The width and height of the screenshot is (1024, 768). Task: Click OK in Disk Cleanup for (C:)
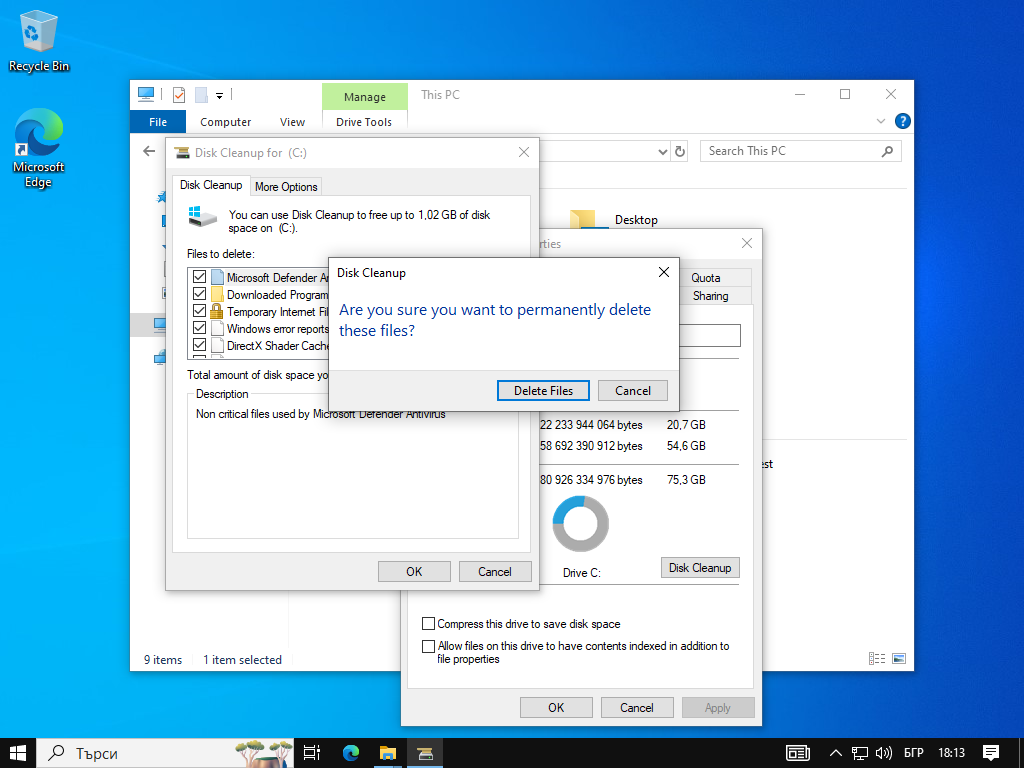pyautogui.click(x=414, y=571)
